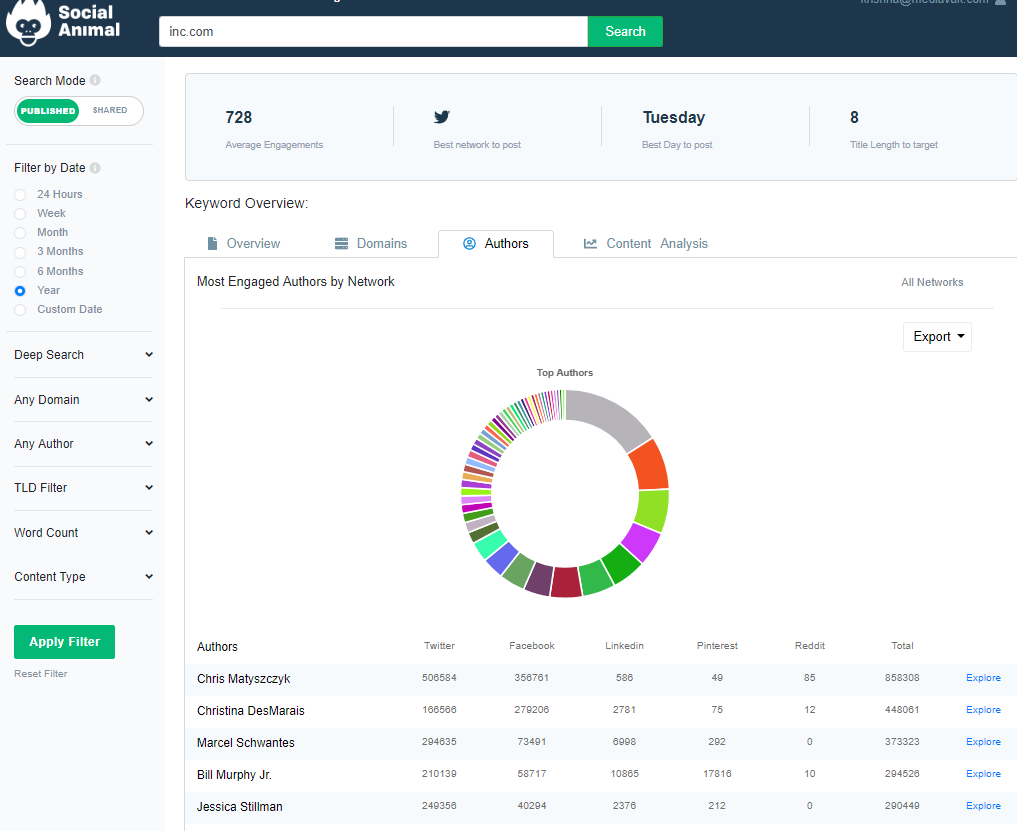Expand the Any Domain filter

(84, 400)
